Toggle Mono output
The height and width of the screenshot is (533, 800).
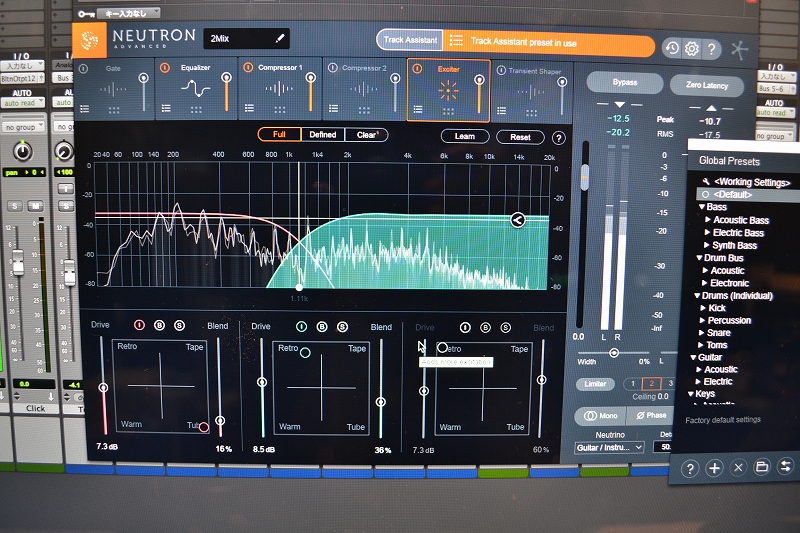click(x=601, y=416)
